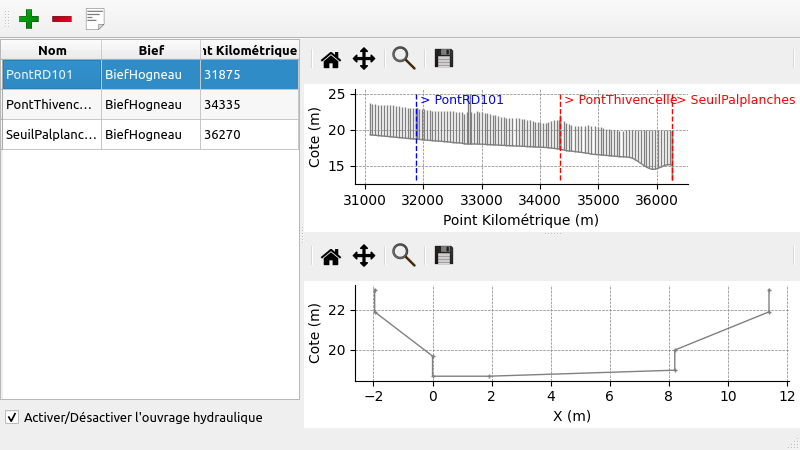Click the Point Kilométrique column header
Viewport: 800px width, 450px height.
249,50
